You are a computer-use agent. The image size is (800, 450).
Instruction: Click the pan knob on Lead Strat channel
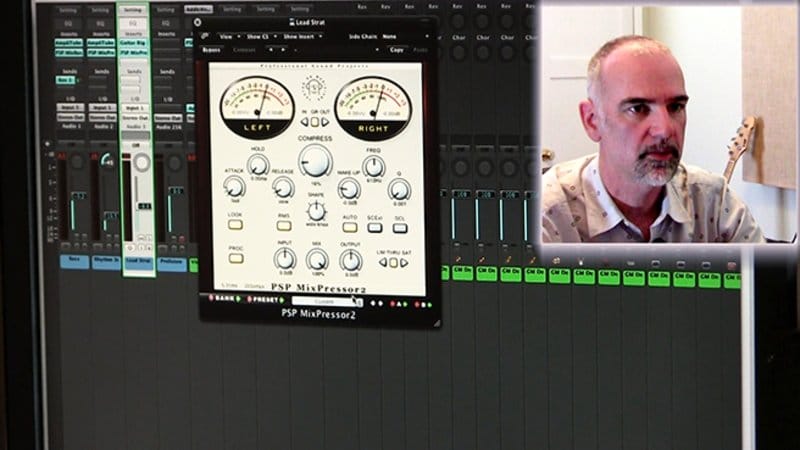pyautogui.click(x=141, y=162)
